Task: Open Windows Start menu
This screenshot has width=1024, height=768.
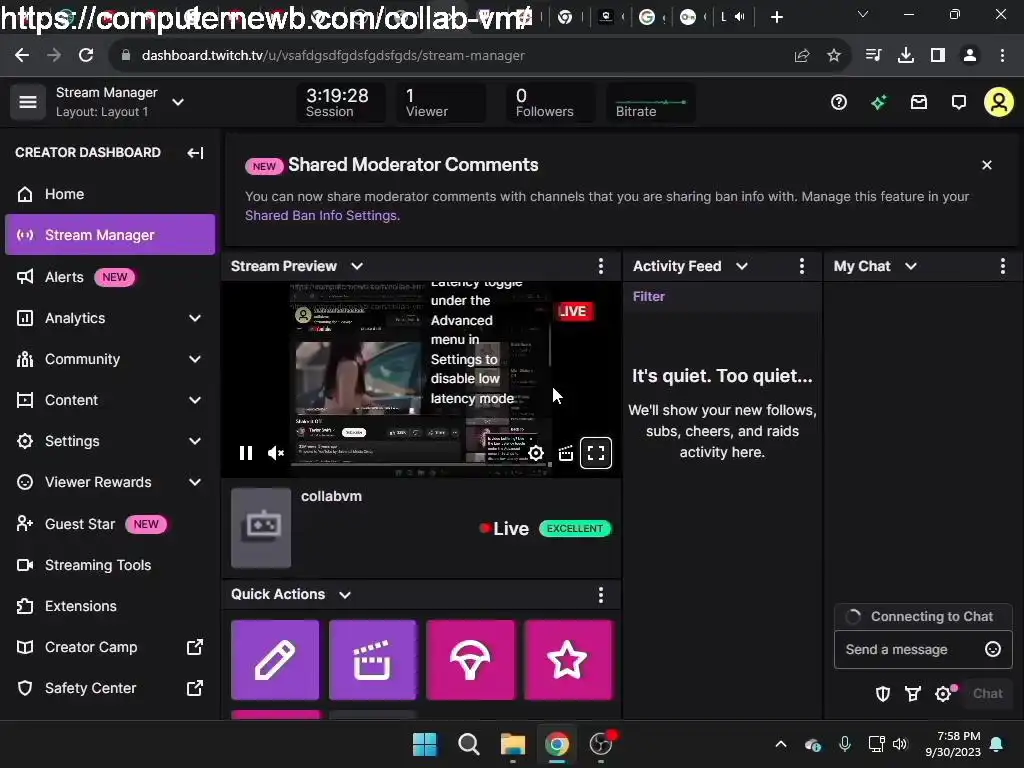Action: [x=424, y=744]
